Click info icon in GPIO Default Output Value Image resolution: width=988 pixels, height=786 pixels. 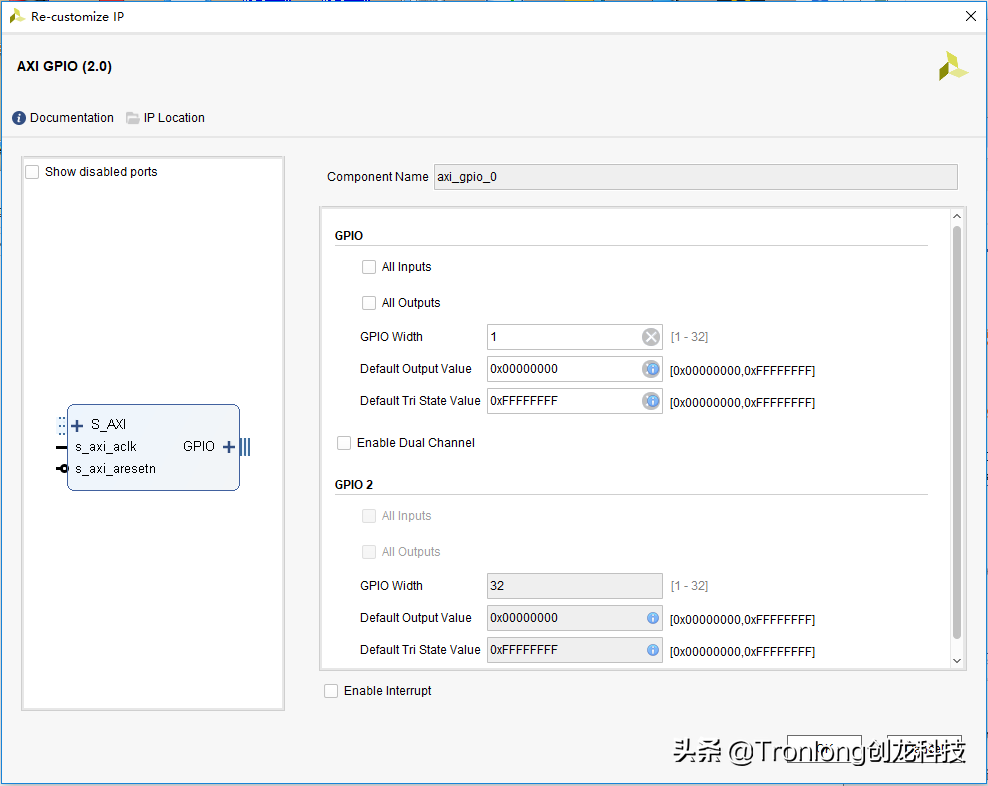click(652, 369)
